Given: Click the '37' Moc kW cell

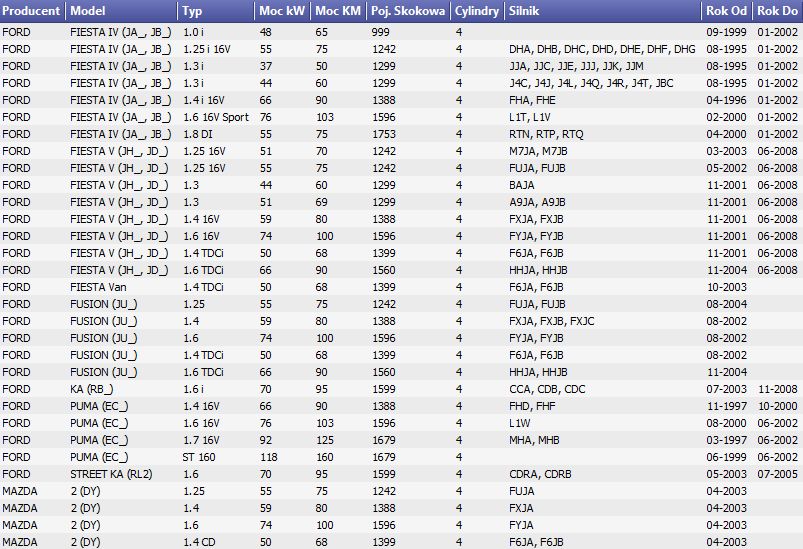Looking at the screenshot, I should point(265,66).
